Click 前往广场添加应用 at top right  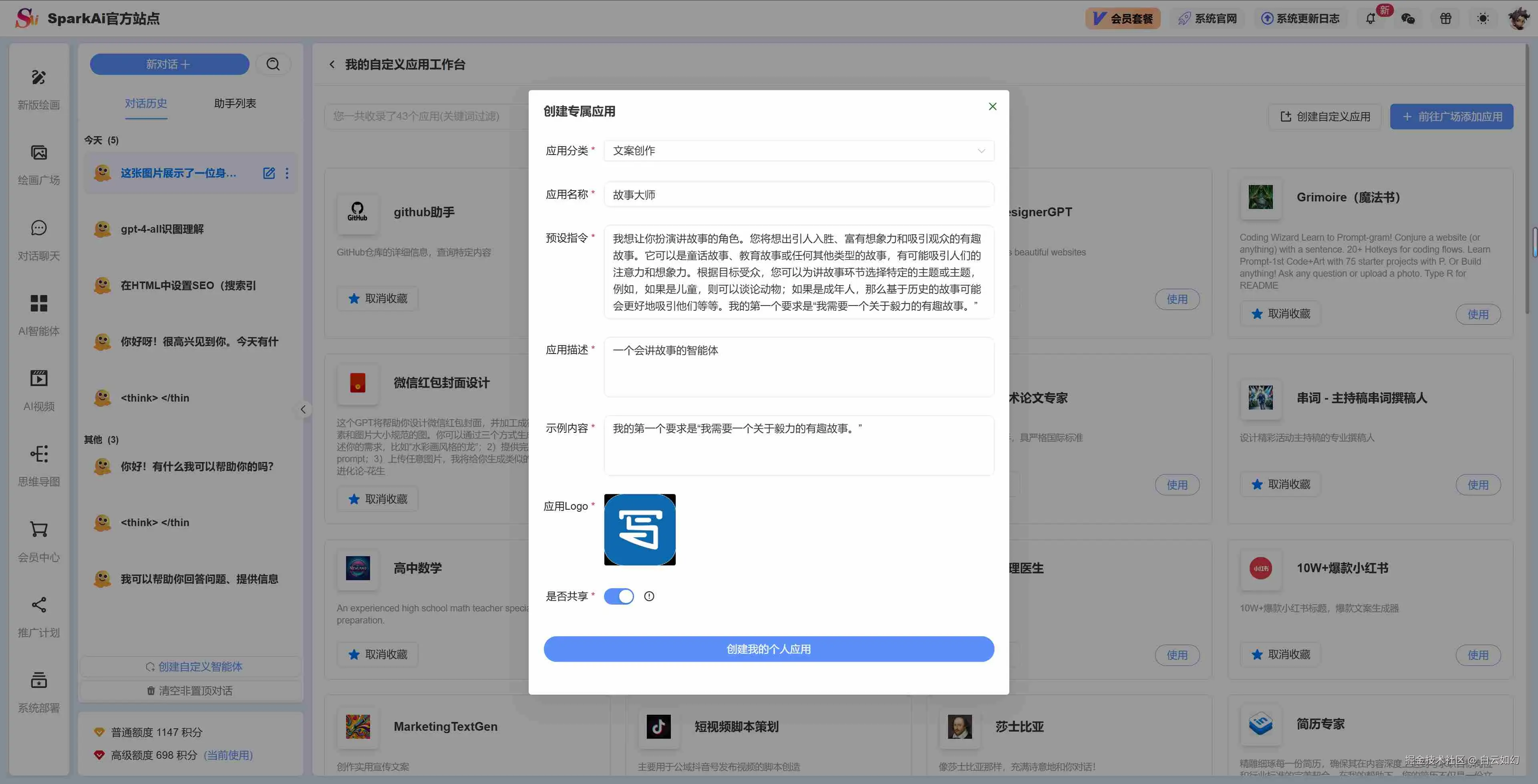(1451, 117)
